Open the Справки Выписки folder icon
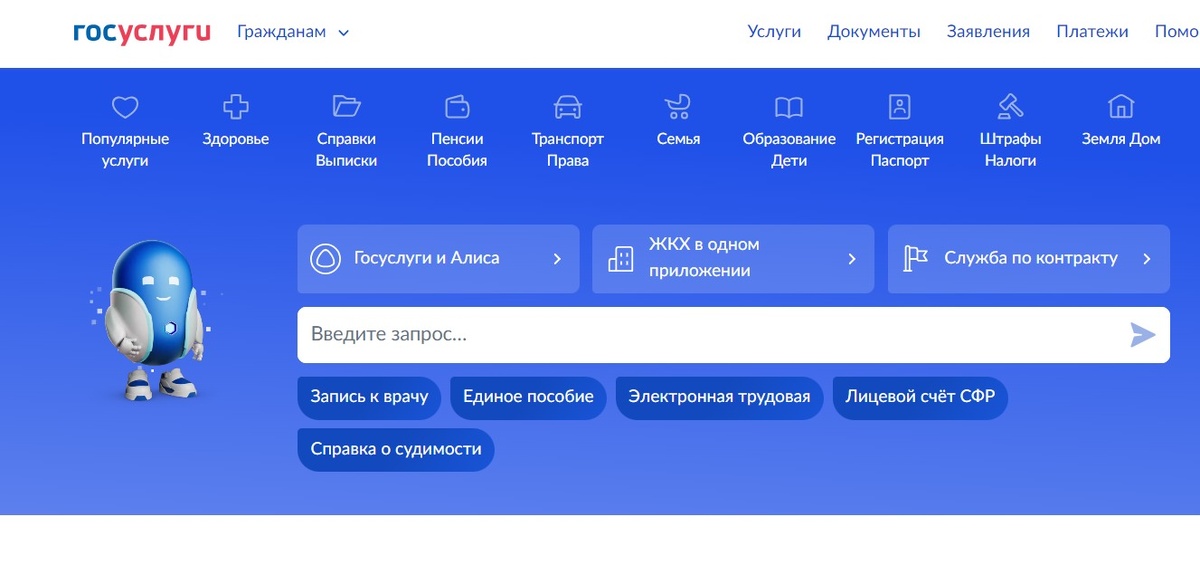The width and height of the screenshot is (1200, 584). [x=346, y=106]
